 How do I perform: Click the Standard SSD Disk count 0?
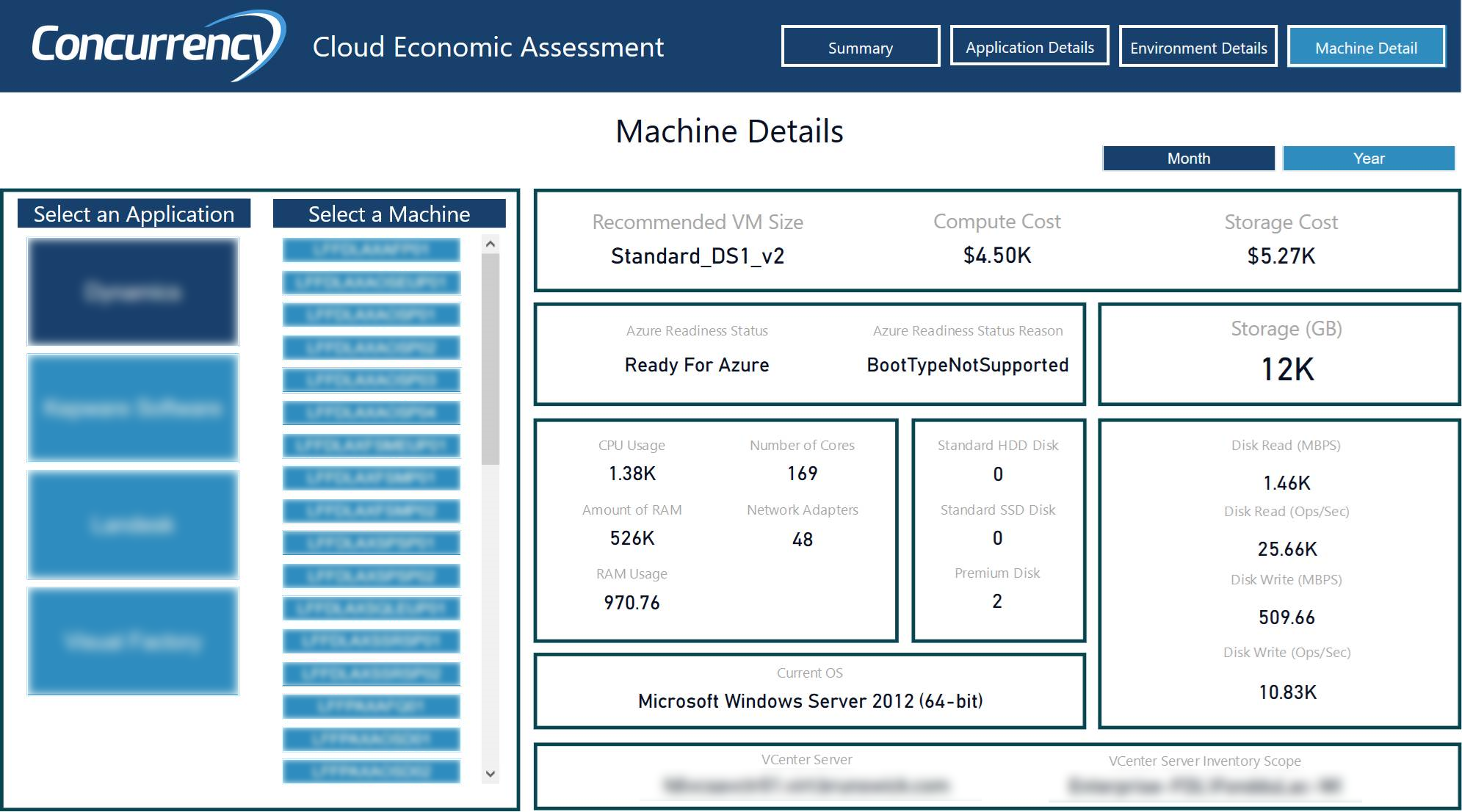point(998,538)
